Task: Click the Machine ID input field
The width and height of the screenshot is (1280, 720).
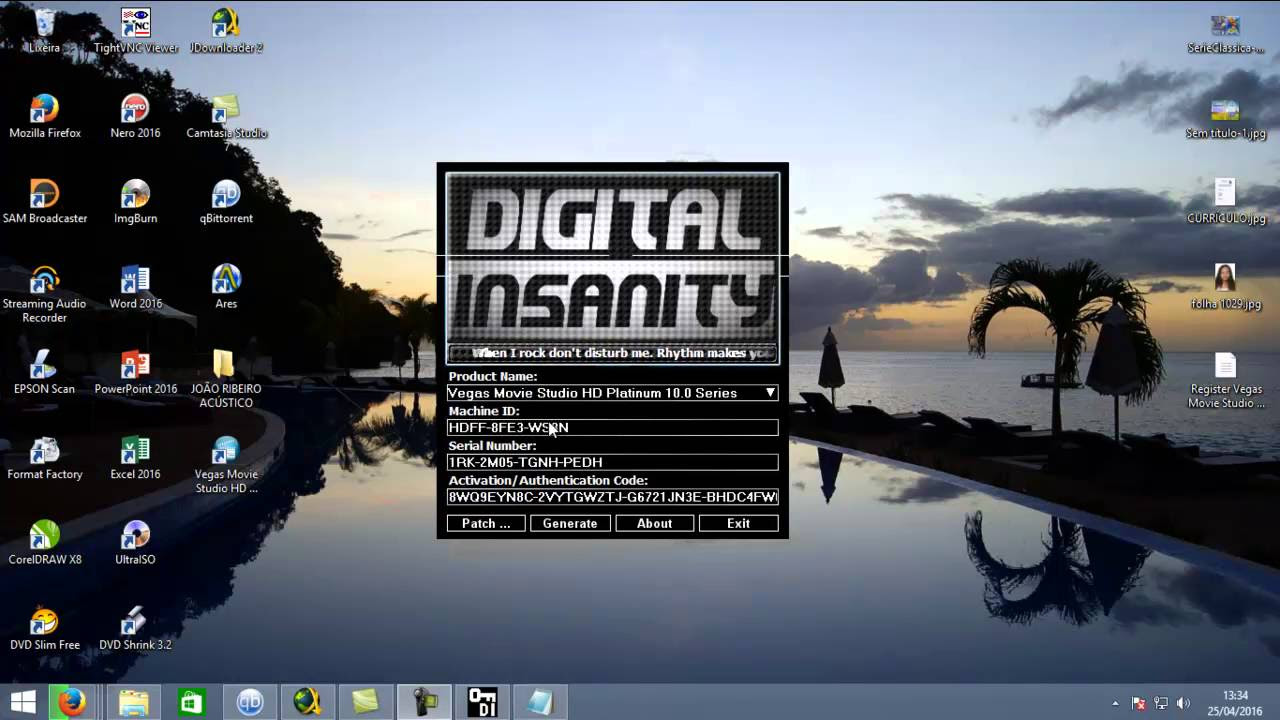Action: click(612, 428)
